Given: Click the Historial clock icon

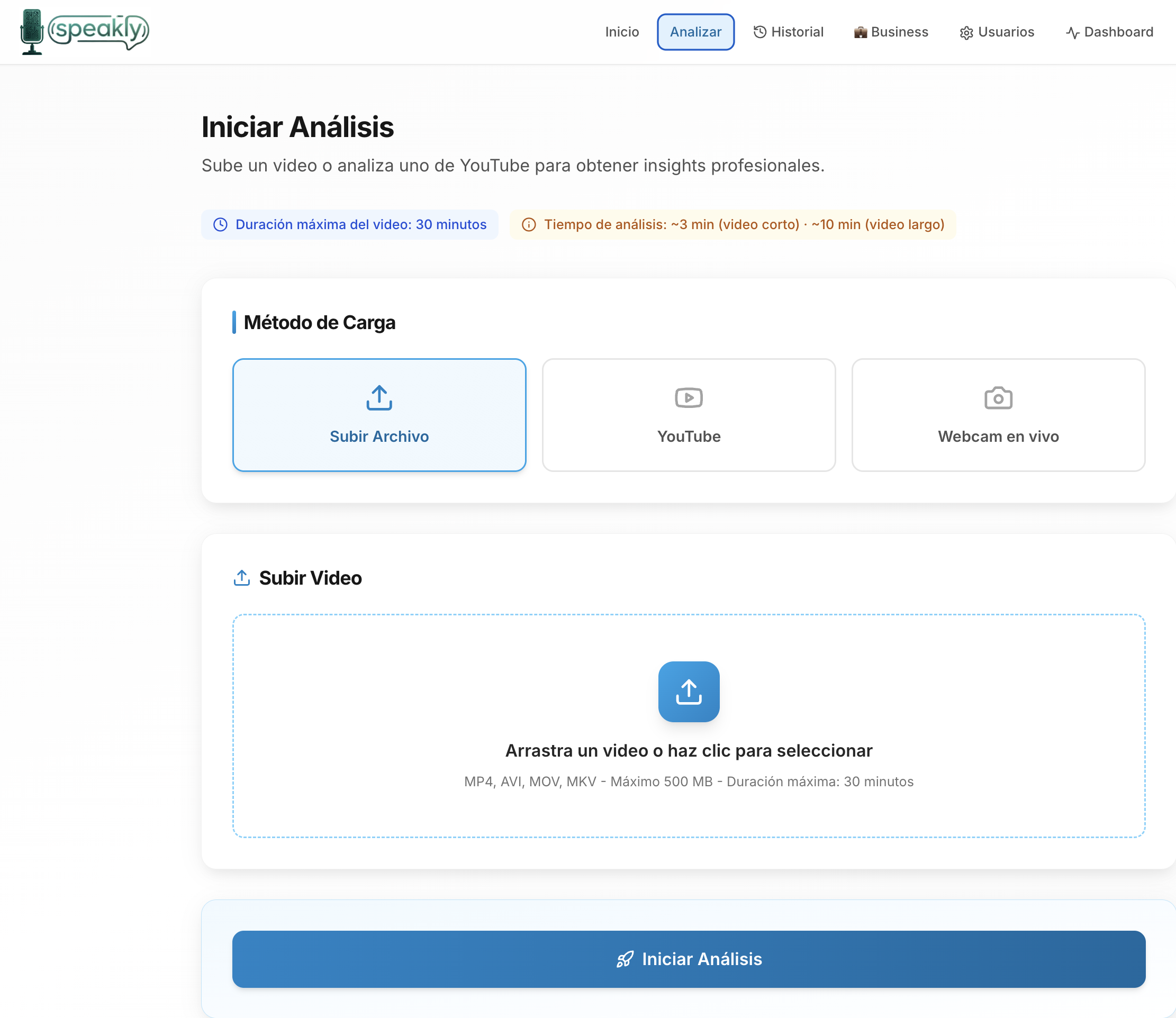Looking at the screenshot, I should tap(759, 32).
